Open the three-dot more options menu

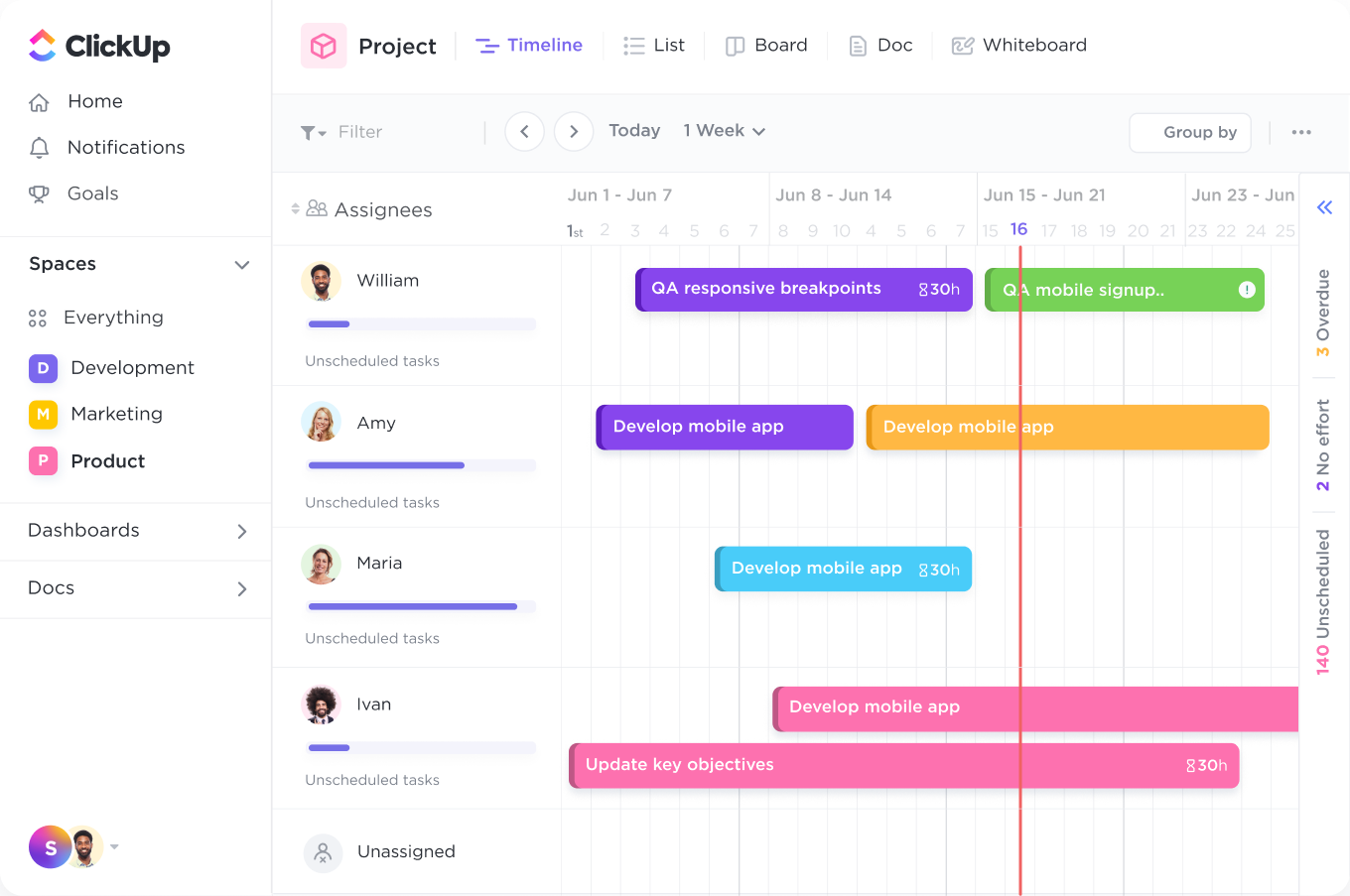[x=1301, y=132]
